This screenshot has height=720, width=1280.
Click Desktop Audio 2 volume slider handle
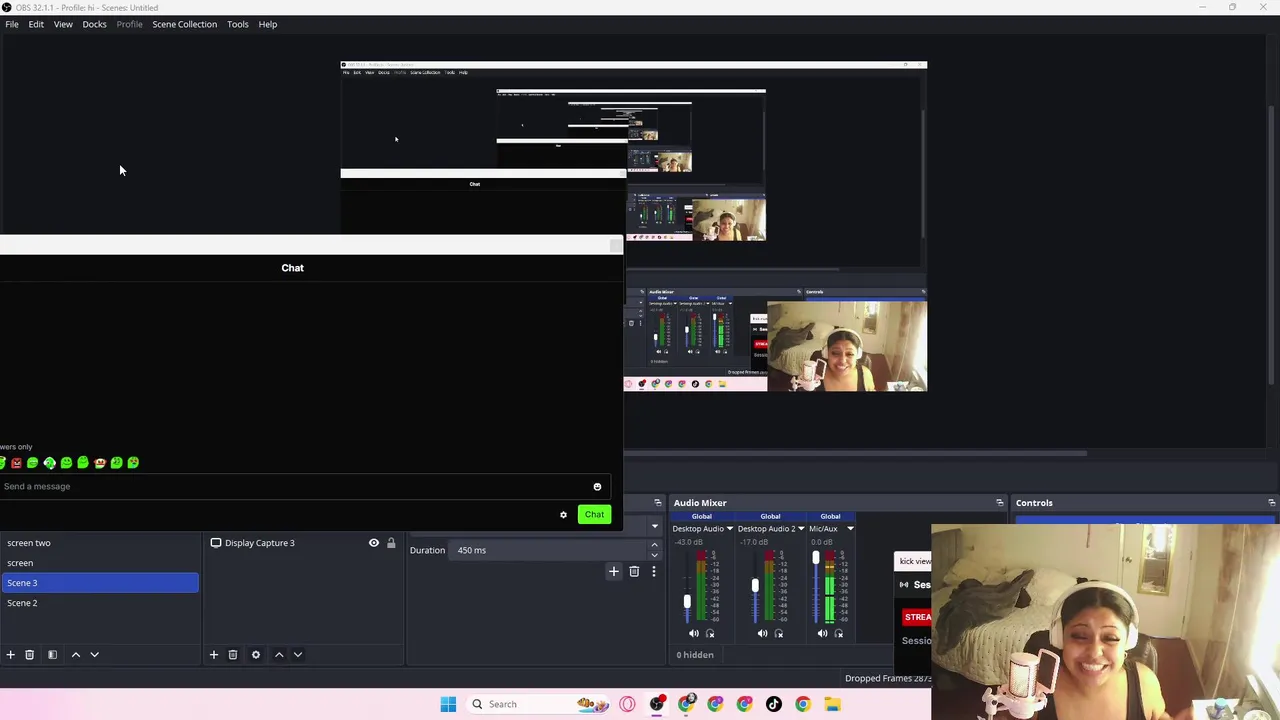[x=755, y=585]
